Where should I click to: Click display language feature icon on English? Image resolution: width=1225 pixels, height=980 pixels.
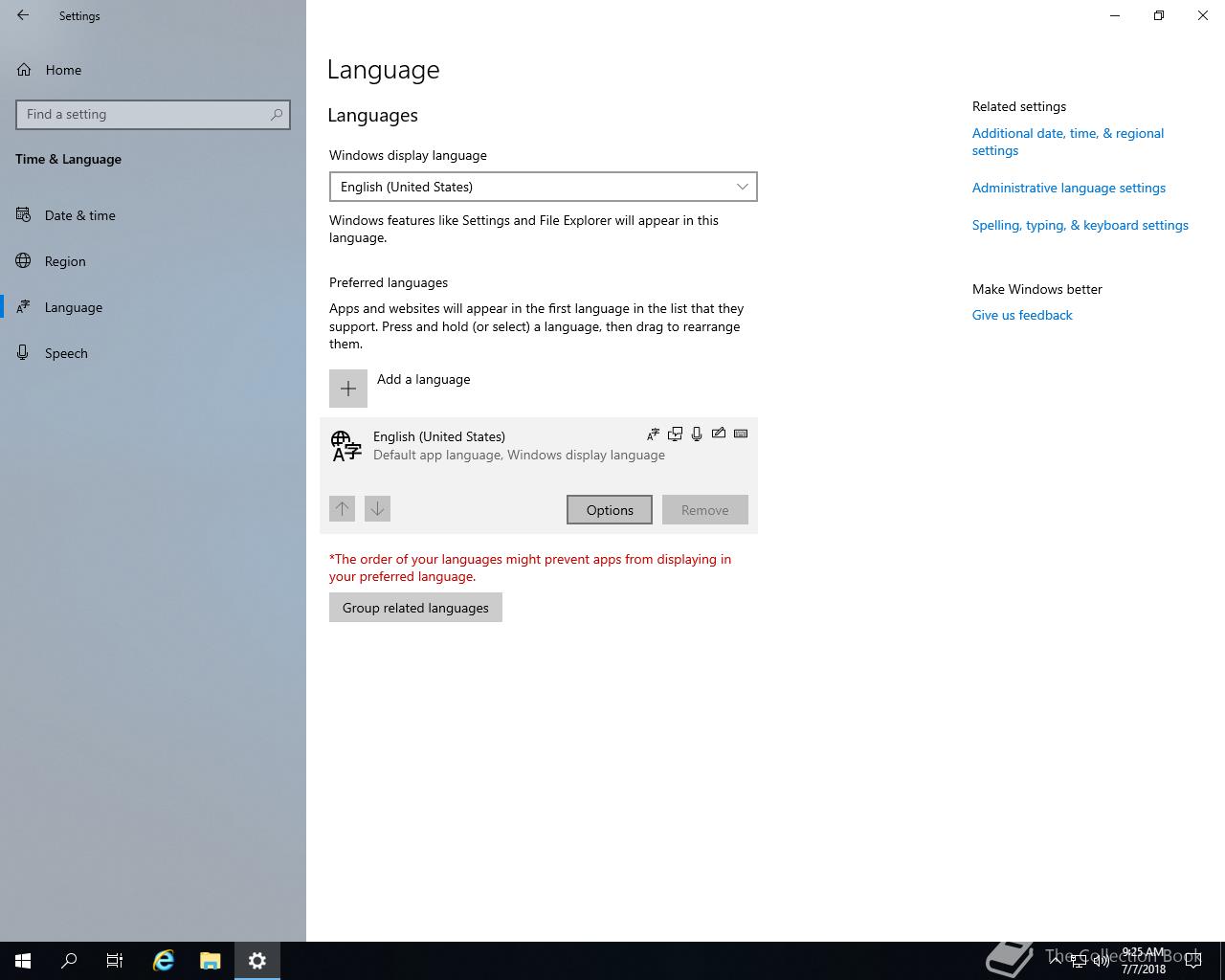pos(653,434)
